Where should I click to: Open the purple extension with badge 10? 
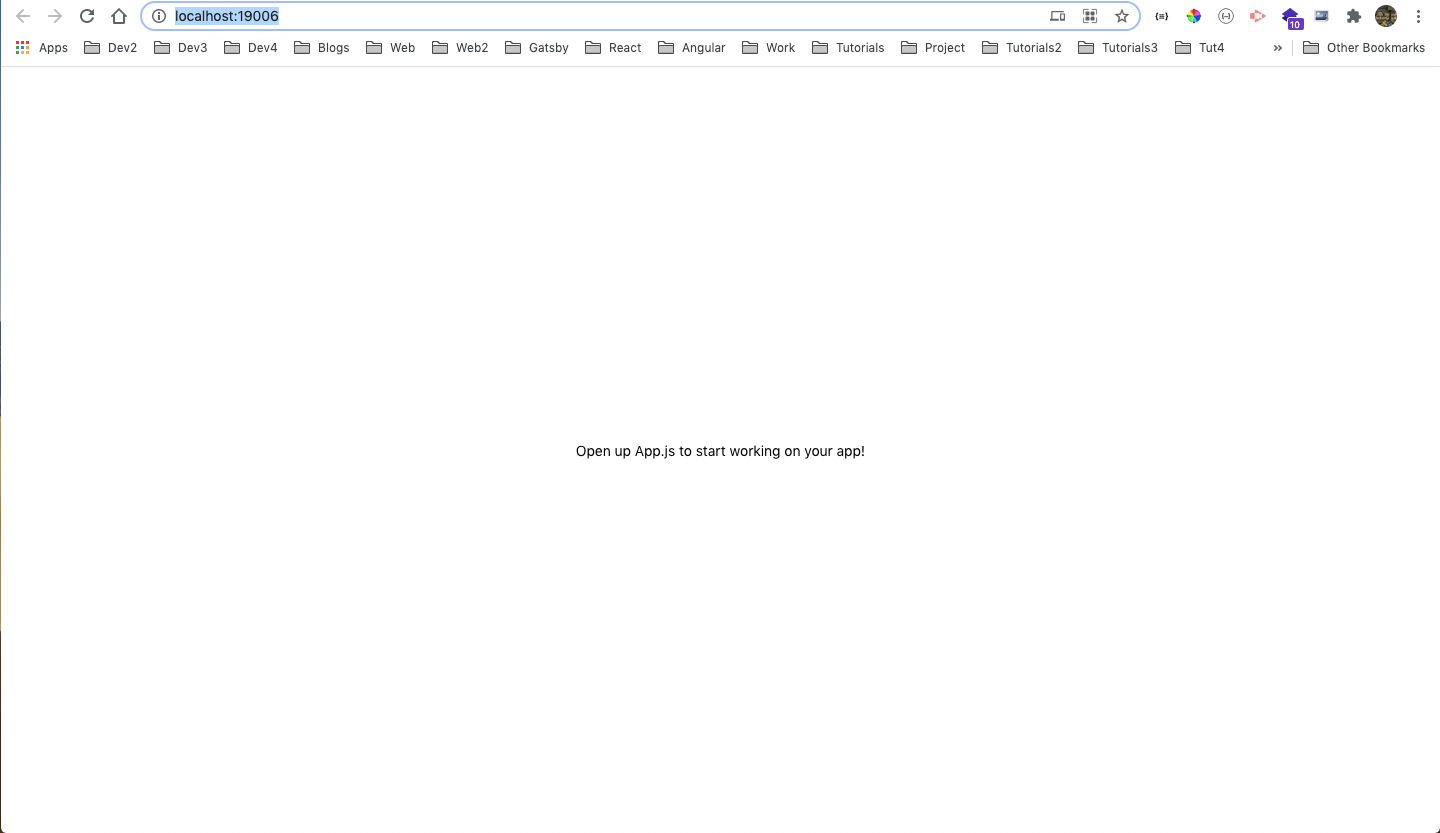pos(1291,18)
